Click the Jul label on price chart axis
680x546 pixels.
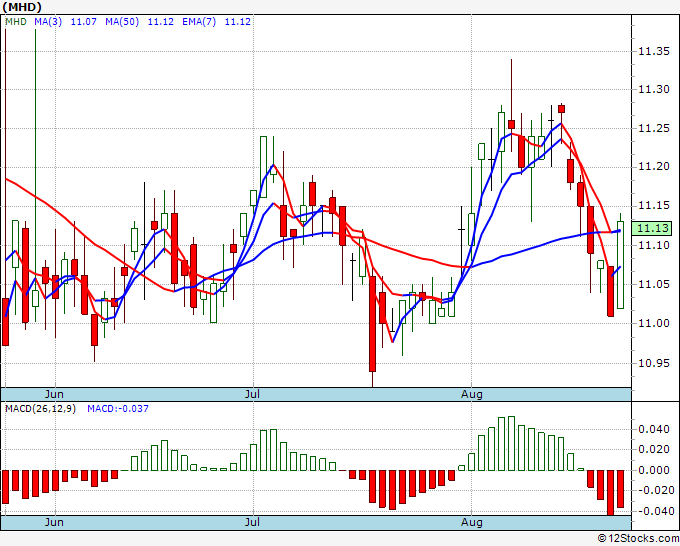252,394
